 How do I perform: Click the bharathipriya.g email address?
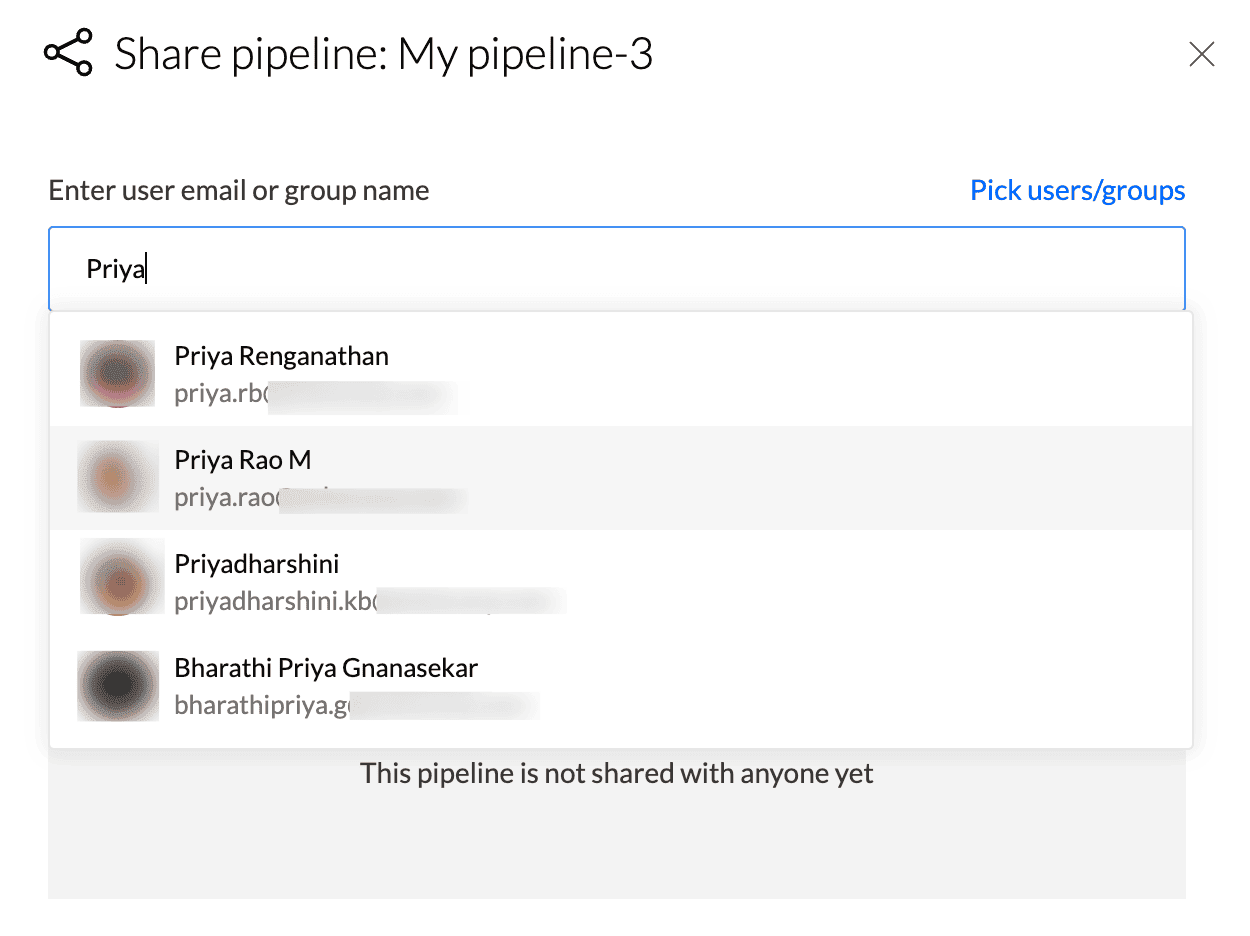point(357,706)
